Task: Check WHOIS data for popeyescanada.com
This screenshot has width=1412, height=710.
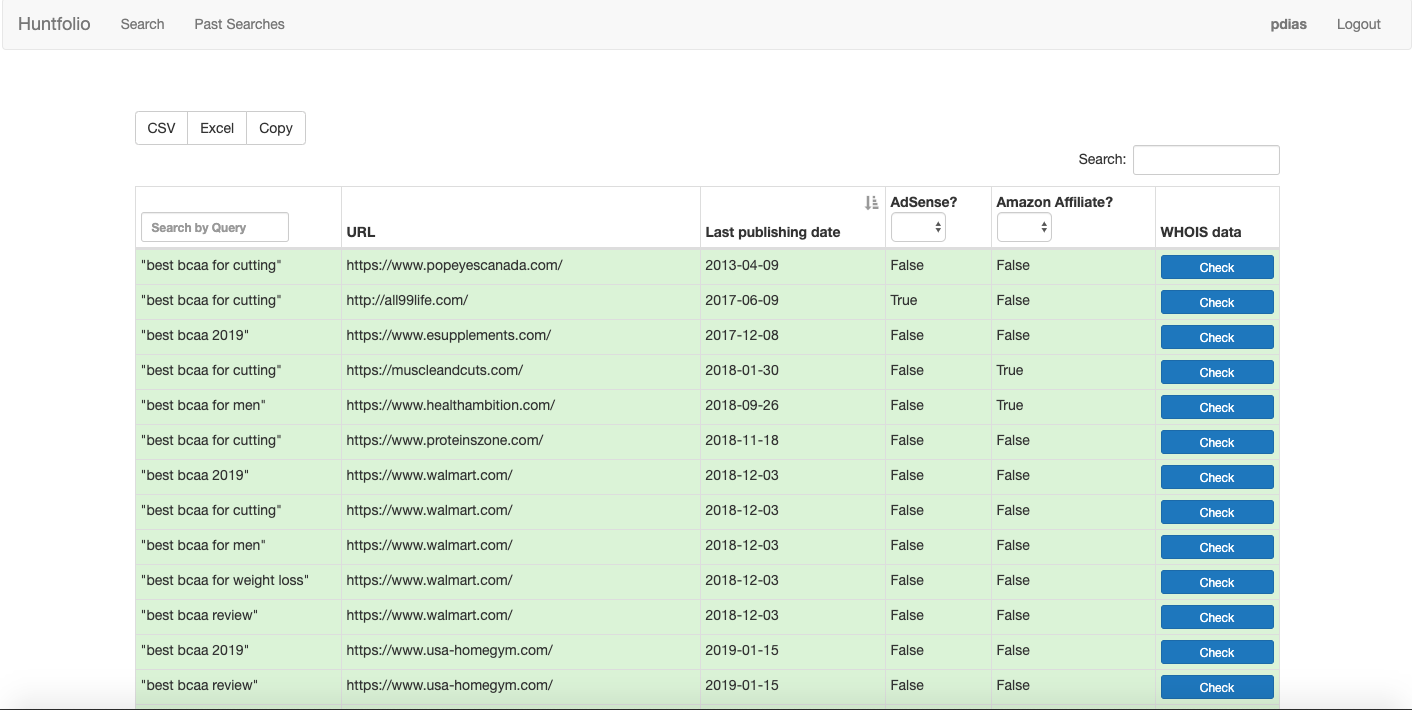Action: (1217, 267)
